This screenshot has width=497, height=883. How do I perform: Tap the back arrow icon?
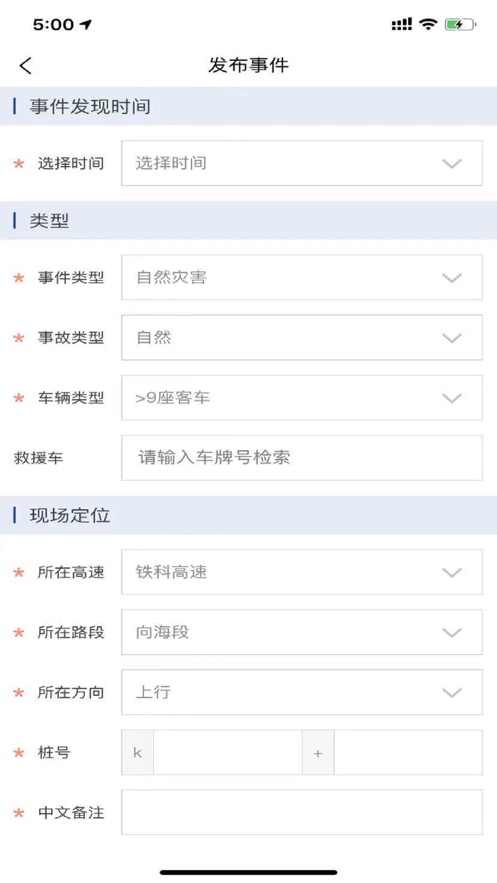click(25, 65)
